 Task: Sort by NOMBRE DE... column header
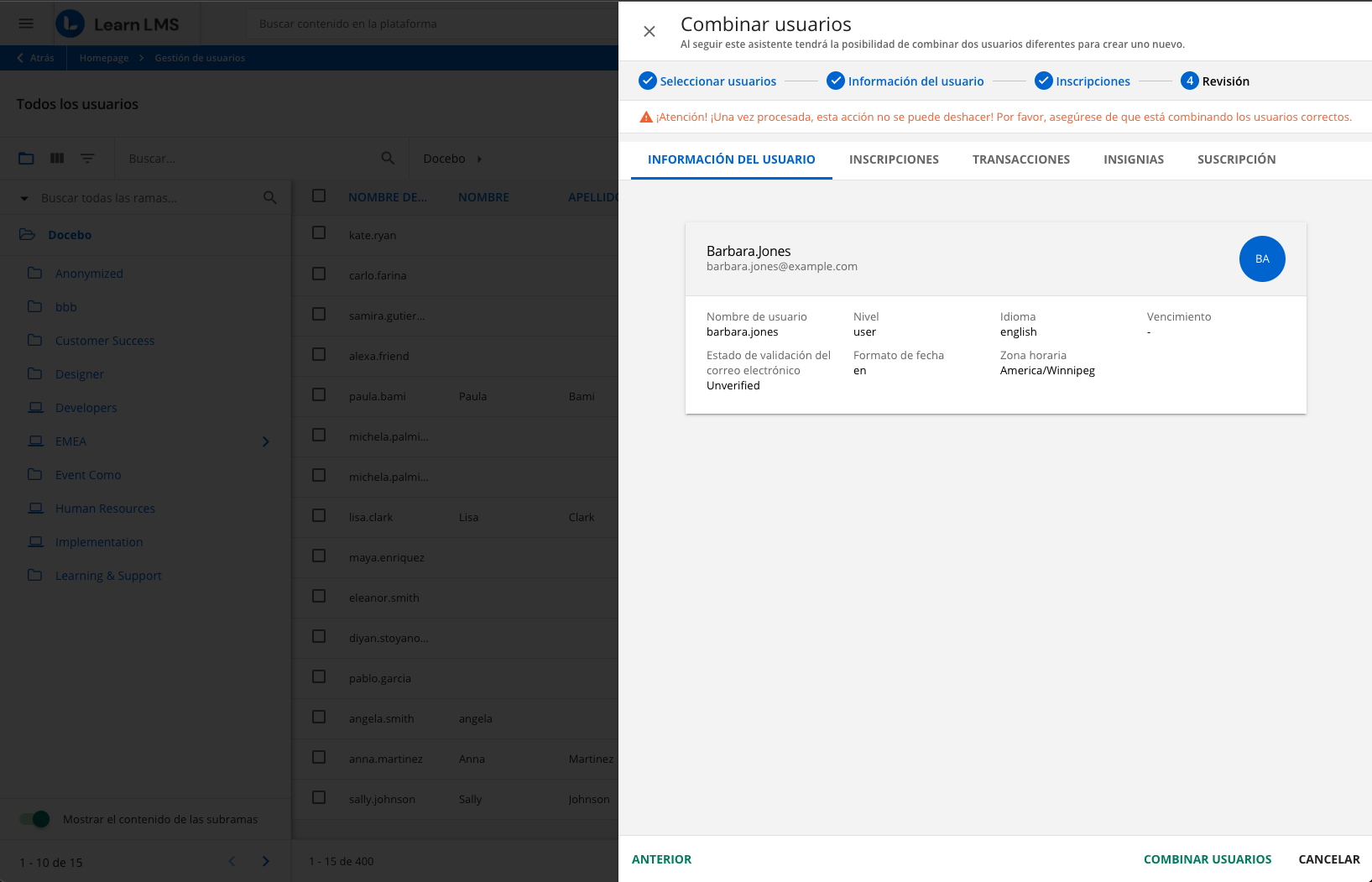click(388, 197)
